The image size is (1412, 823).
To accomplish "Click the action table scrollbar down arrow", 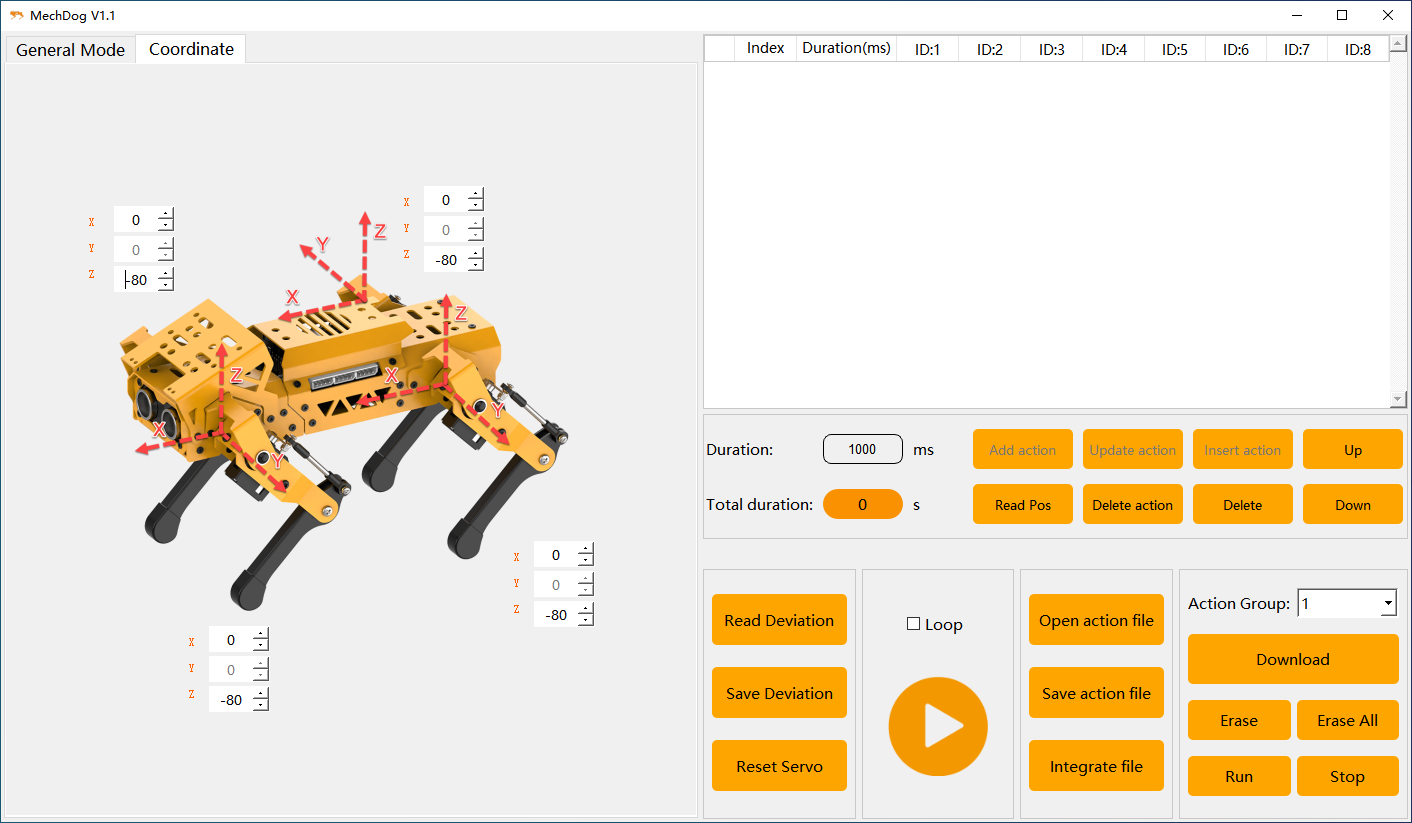I will (x=1398, y=400).
